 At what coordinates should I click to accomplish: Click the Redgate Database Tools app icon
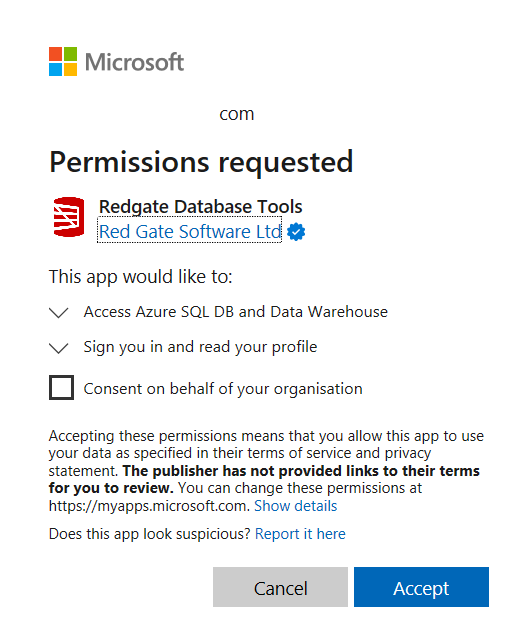click(69, 217)
